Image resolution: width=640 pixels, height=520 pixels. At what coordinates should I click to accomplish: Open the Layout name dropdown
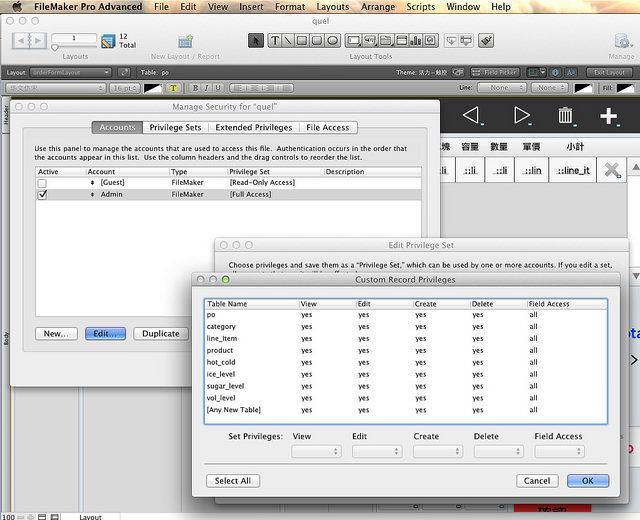70,73
